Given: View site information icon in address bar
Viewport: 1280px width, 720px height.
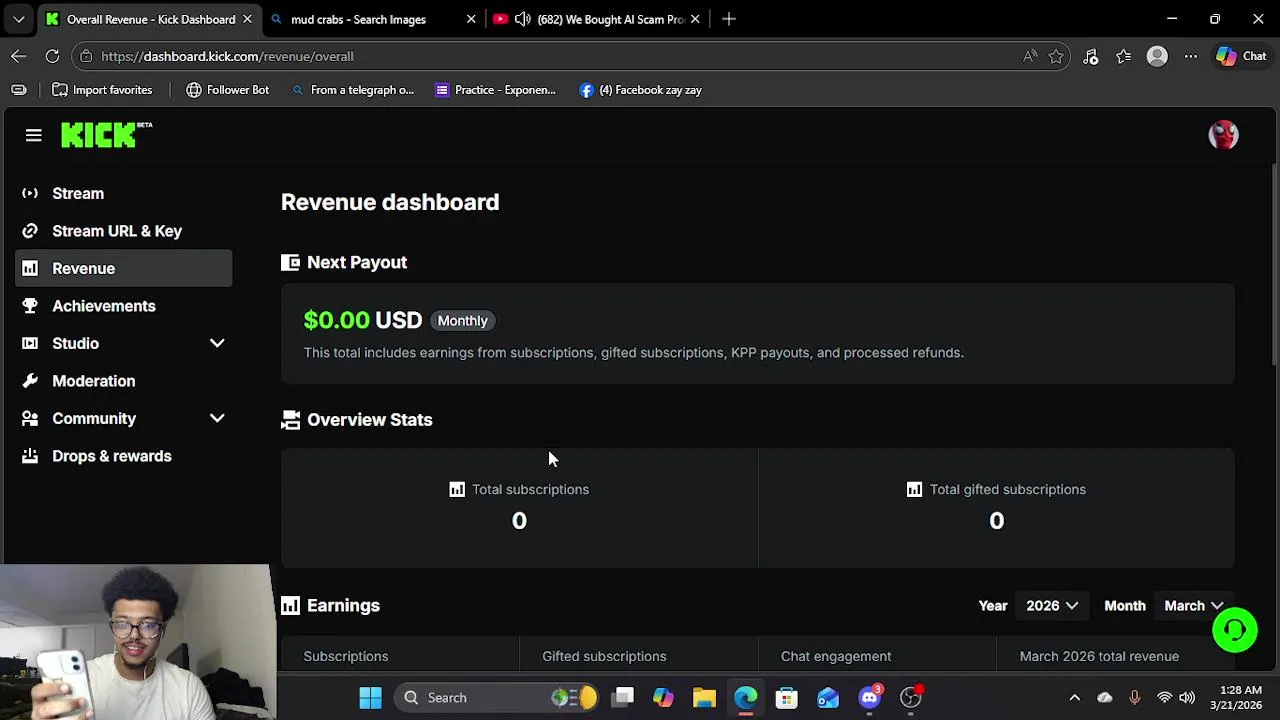Looking at the screenshot, I should tap(86, 56).
